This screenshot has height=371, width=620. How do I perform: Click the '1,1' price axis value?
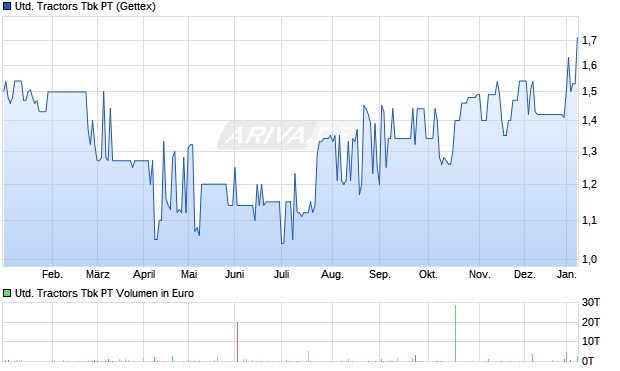click(589, 220)
